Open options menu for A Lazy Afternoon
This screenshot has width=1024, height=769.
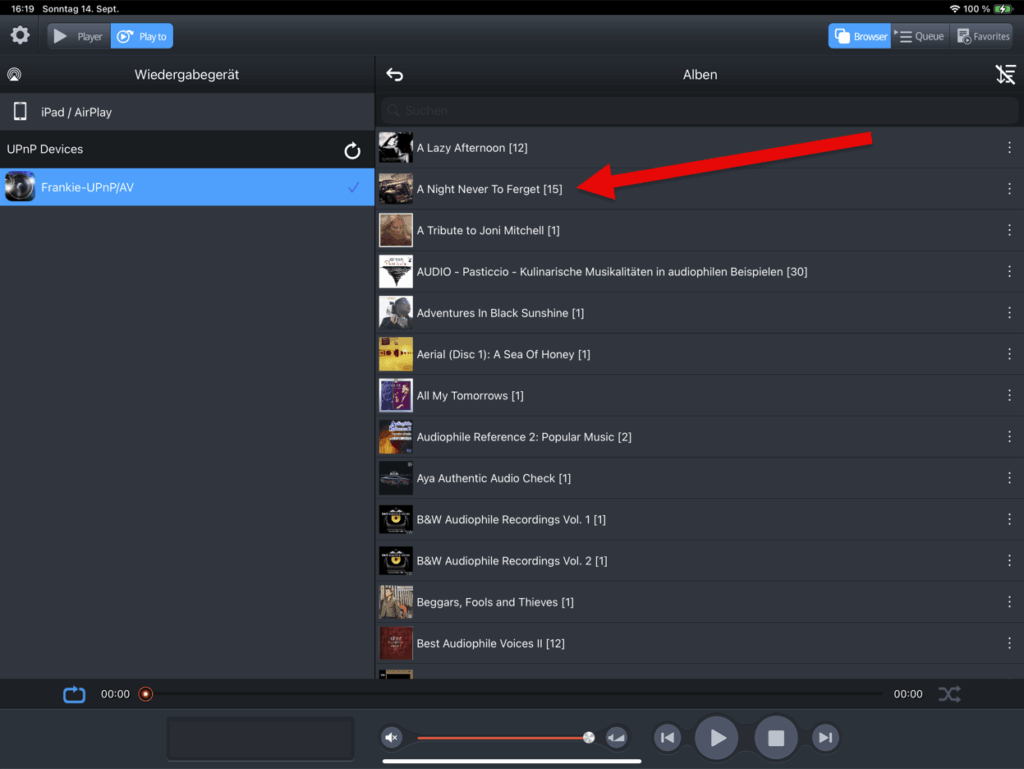[1009, 148]
